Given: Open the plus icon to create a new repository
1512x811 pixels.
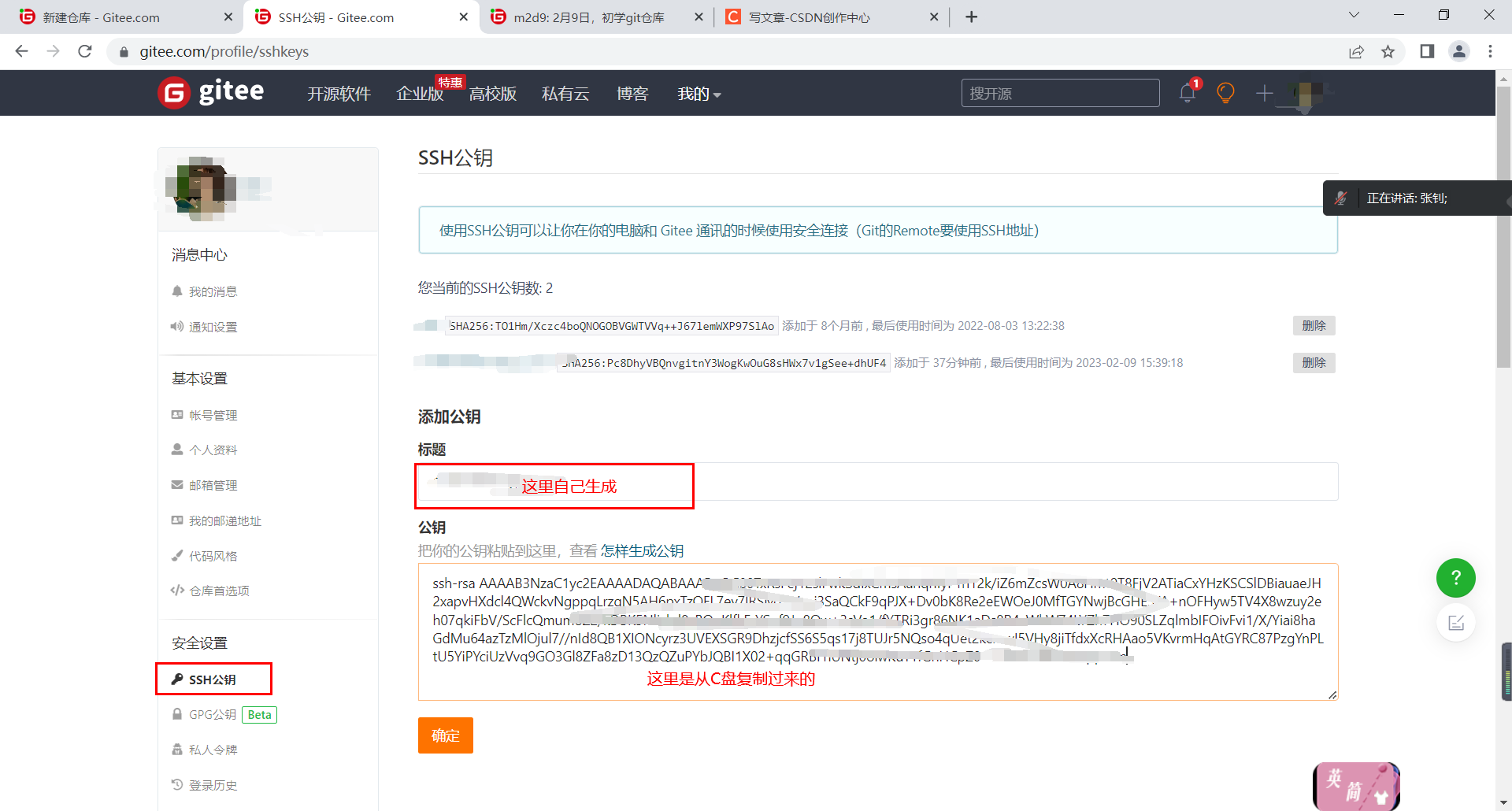Looking at the screenshot, I should coord(1263,93).
